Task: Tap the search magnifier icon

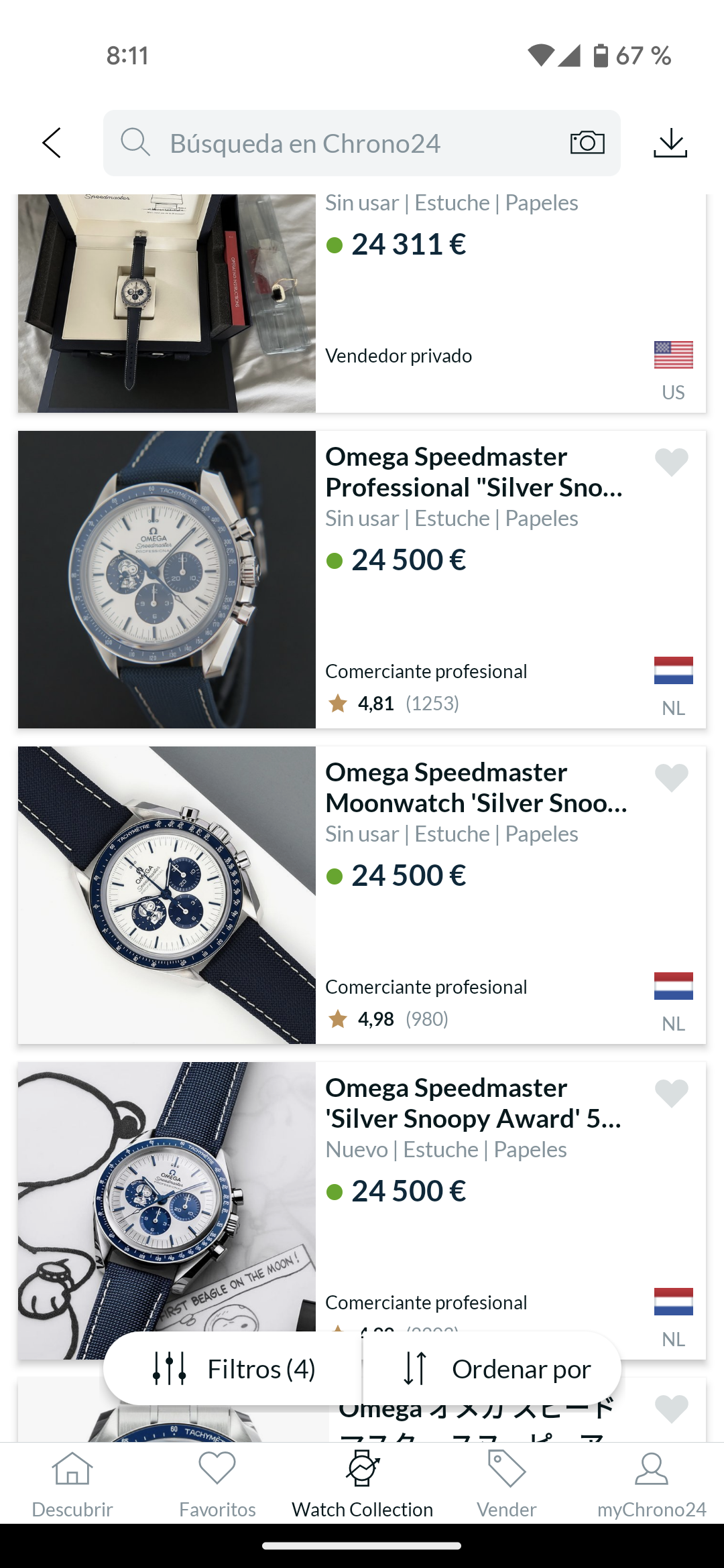Action: (135, 143)
